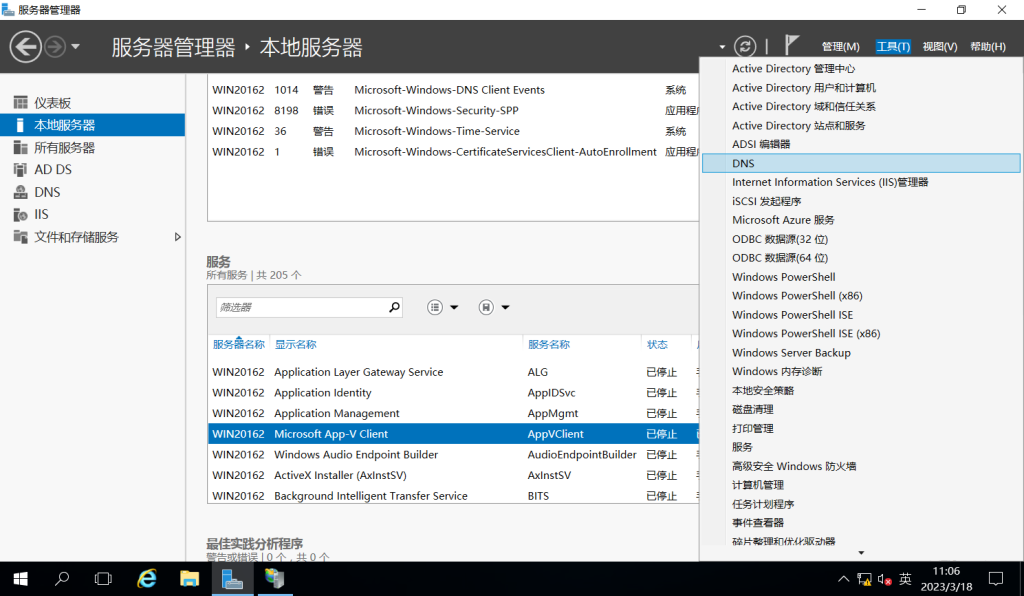Image resolution: width=1024 pixels, height=596 pixels.
Task: Open the Windows Start menu
Action: [20, 579]
